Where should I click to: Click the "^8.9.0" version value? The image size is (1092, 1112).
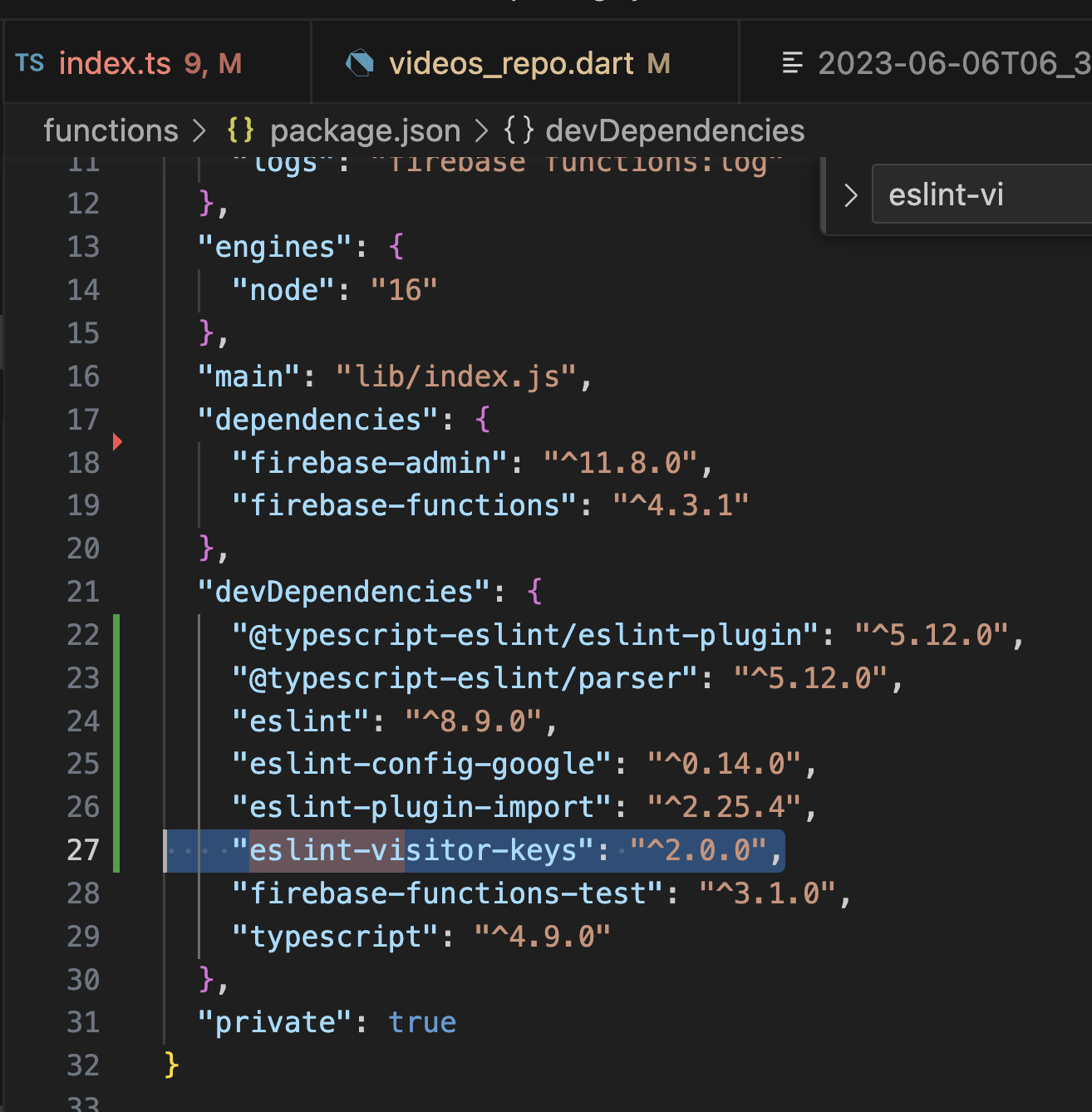pyautogui.click(x=474, y=721)
